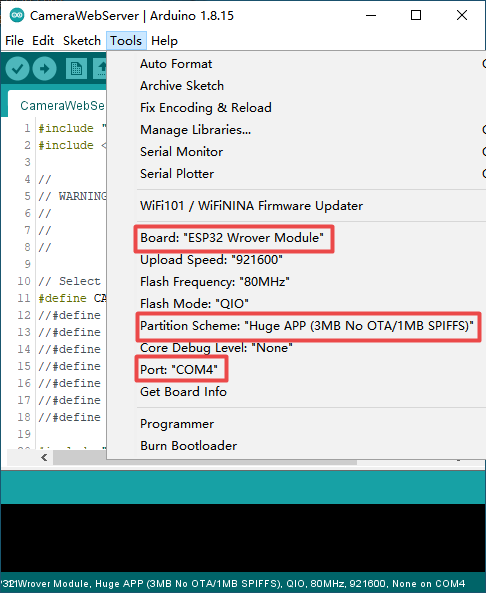Open WiFi101 / WiFiNINA Firmware Updater
Image resolution: width=486 pixels, height=593 pixels.
click(x=296, y=206)
